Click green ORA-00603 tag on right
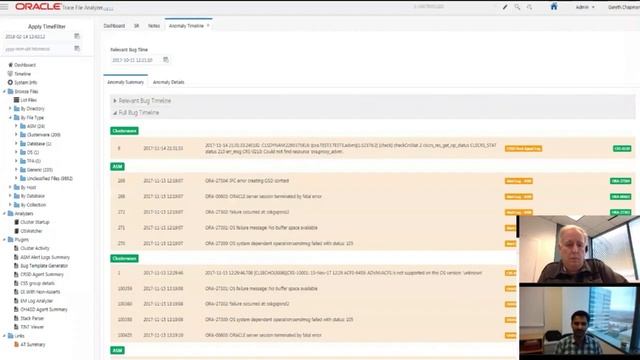This screenshot has width=640, height=360. point(621,196)
